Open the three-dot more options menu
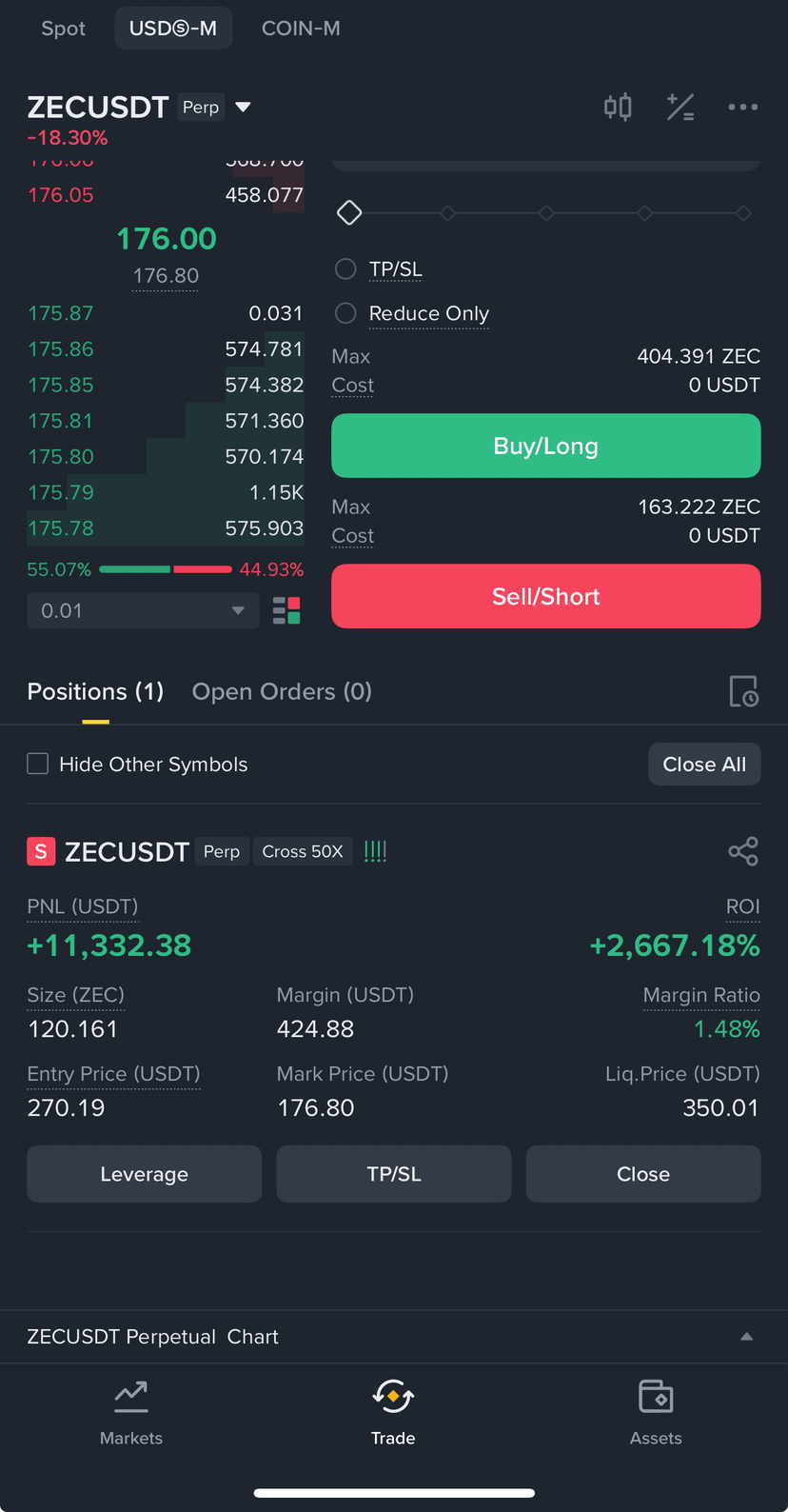 pyautogui.click(x=743, y=107)
